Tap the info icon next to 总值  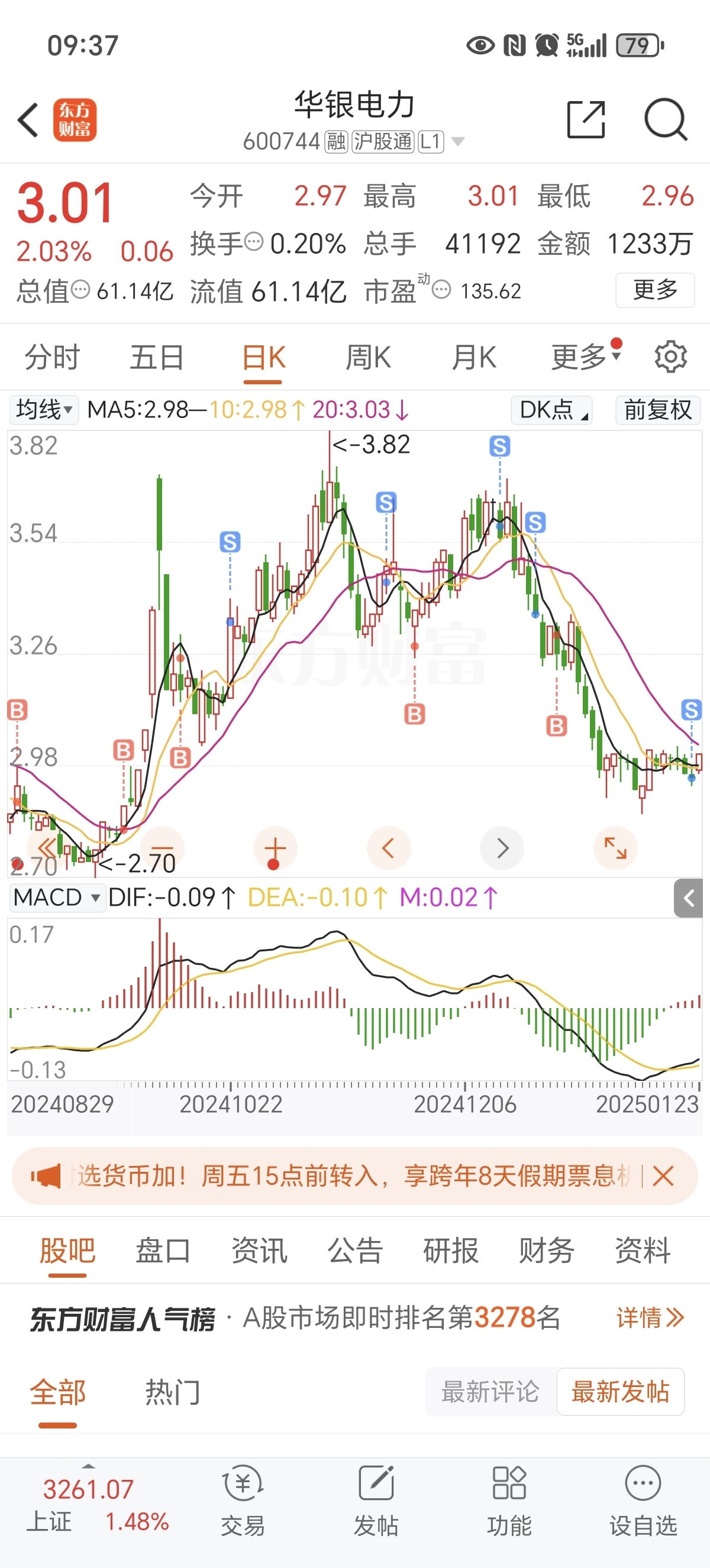coord(80,289)
